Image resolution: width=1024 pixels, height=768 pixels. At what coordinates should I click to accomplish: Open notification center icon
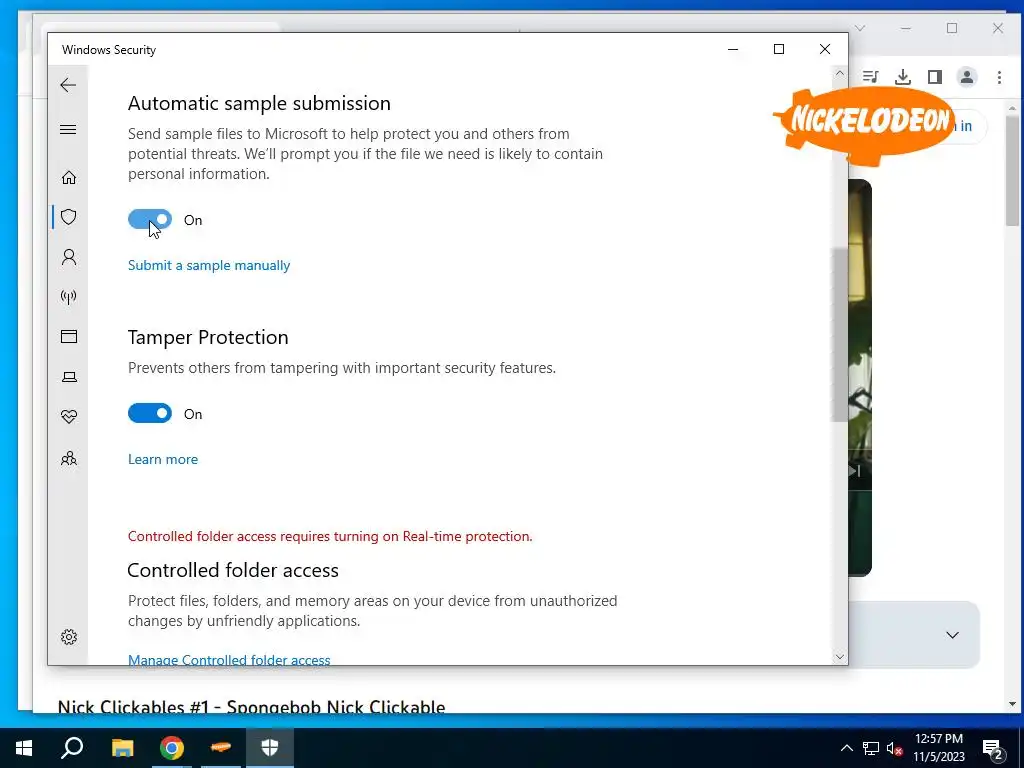tap(993, 748)
